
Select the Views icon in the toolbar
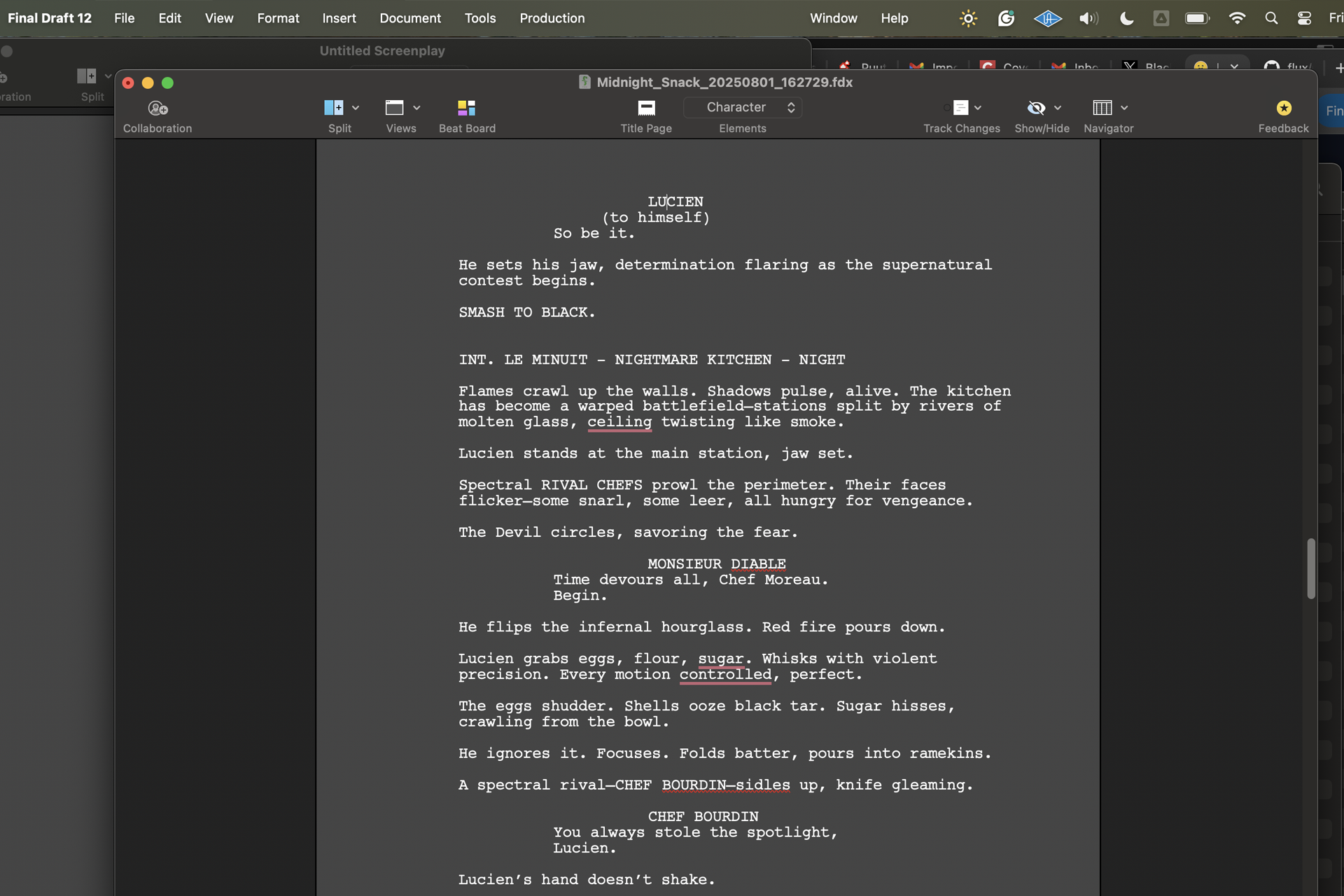tap(395, 108)
